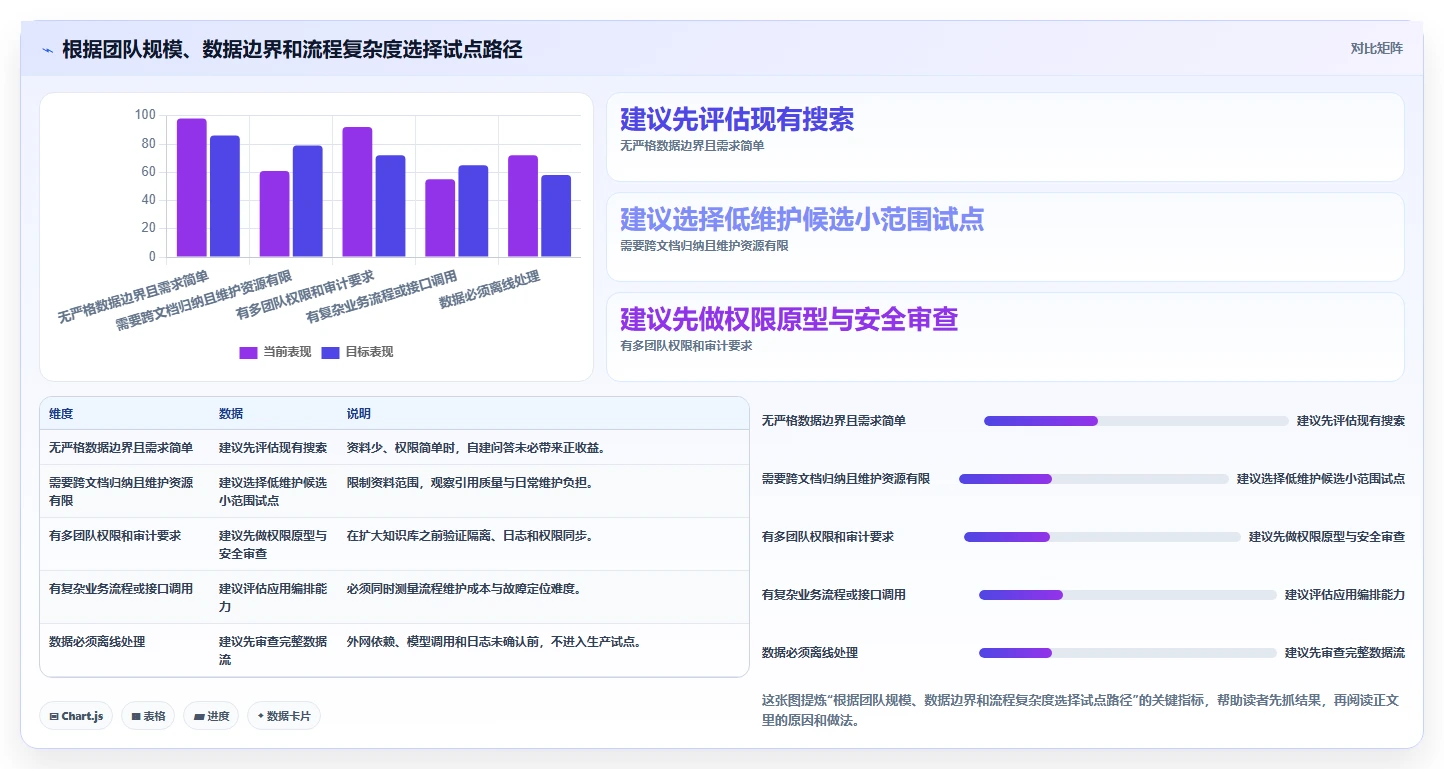Click the Chart.js chip icon
The height and width of the screenshot is (769, 1444).
click(x=54, y=716)
